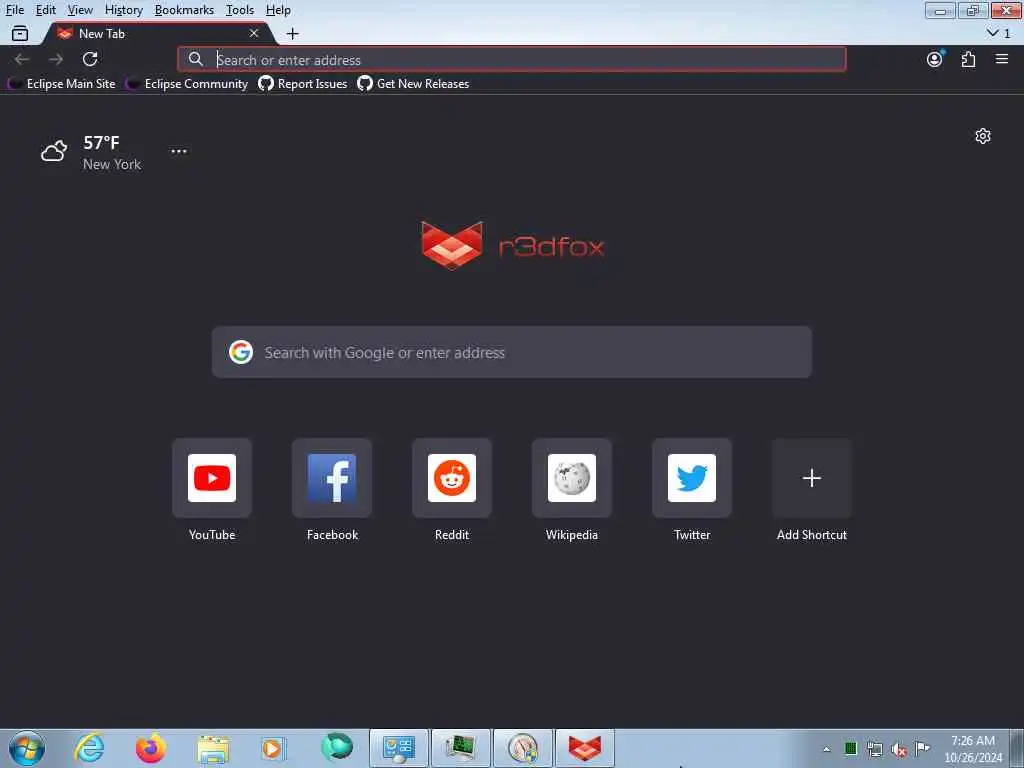Open the Help menu
The image size is (1024, 768).
click(x=278, y=10)
